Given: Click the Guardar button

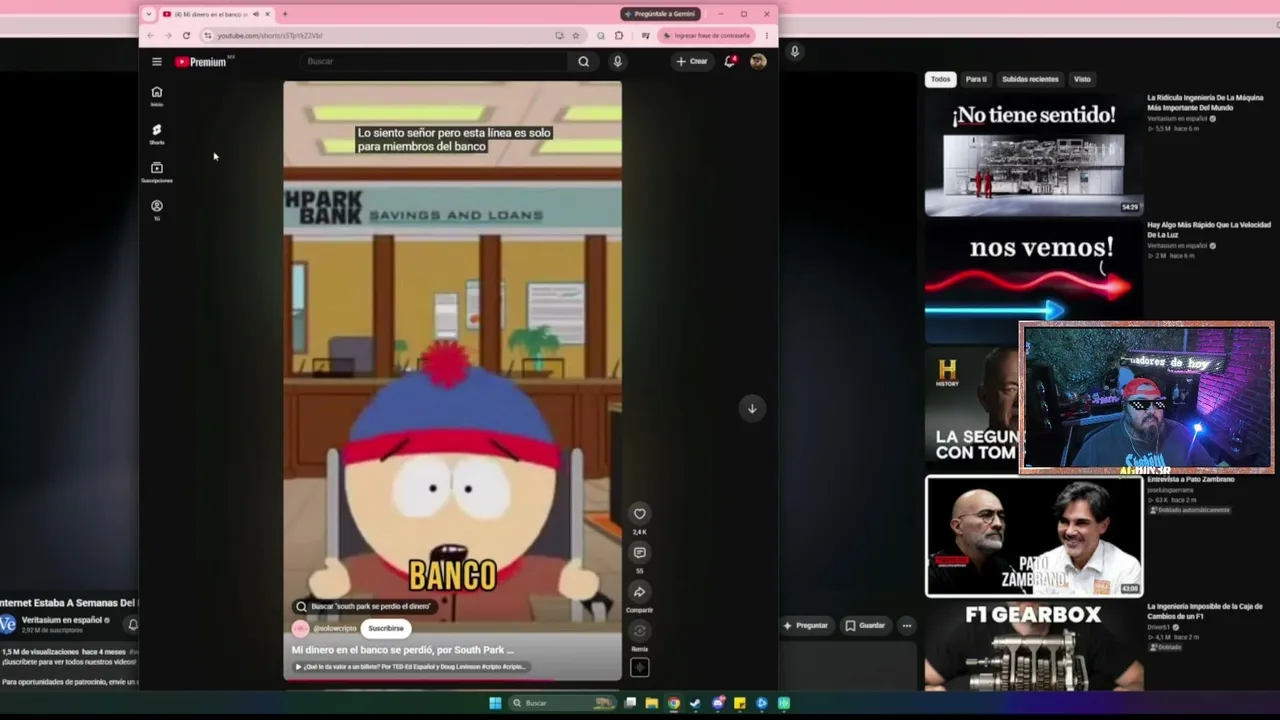Looking at the screenshot, I should 866,626.
